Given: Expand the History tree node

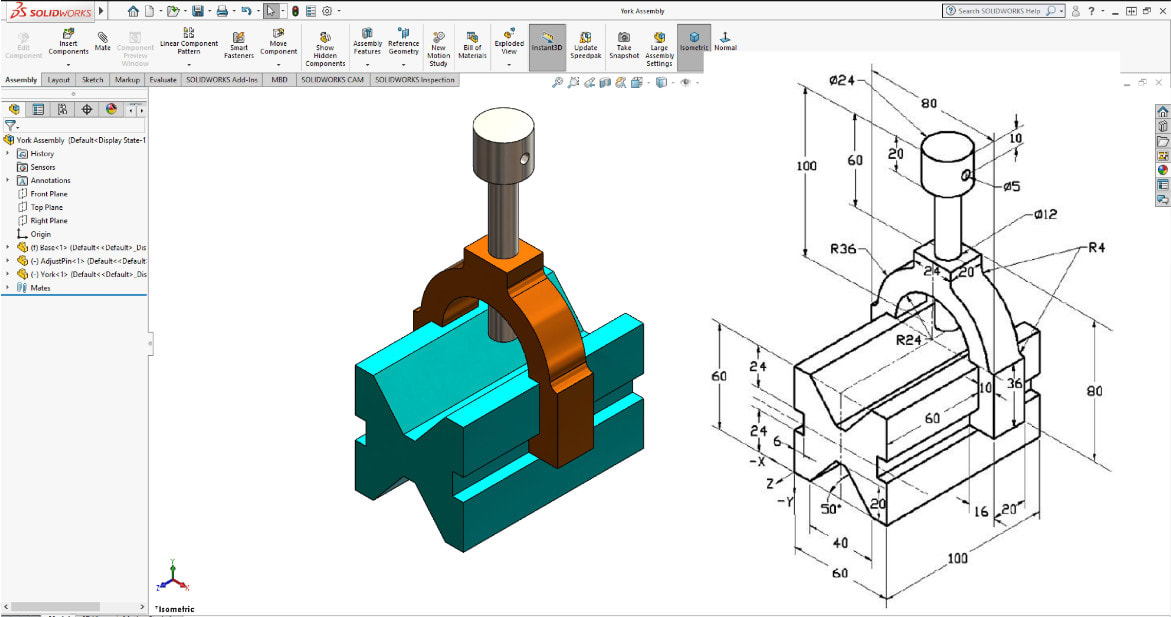Looking at the screenshot, I should point(8,153).
